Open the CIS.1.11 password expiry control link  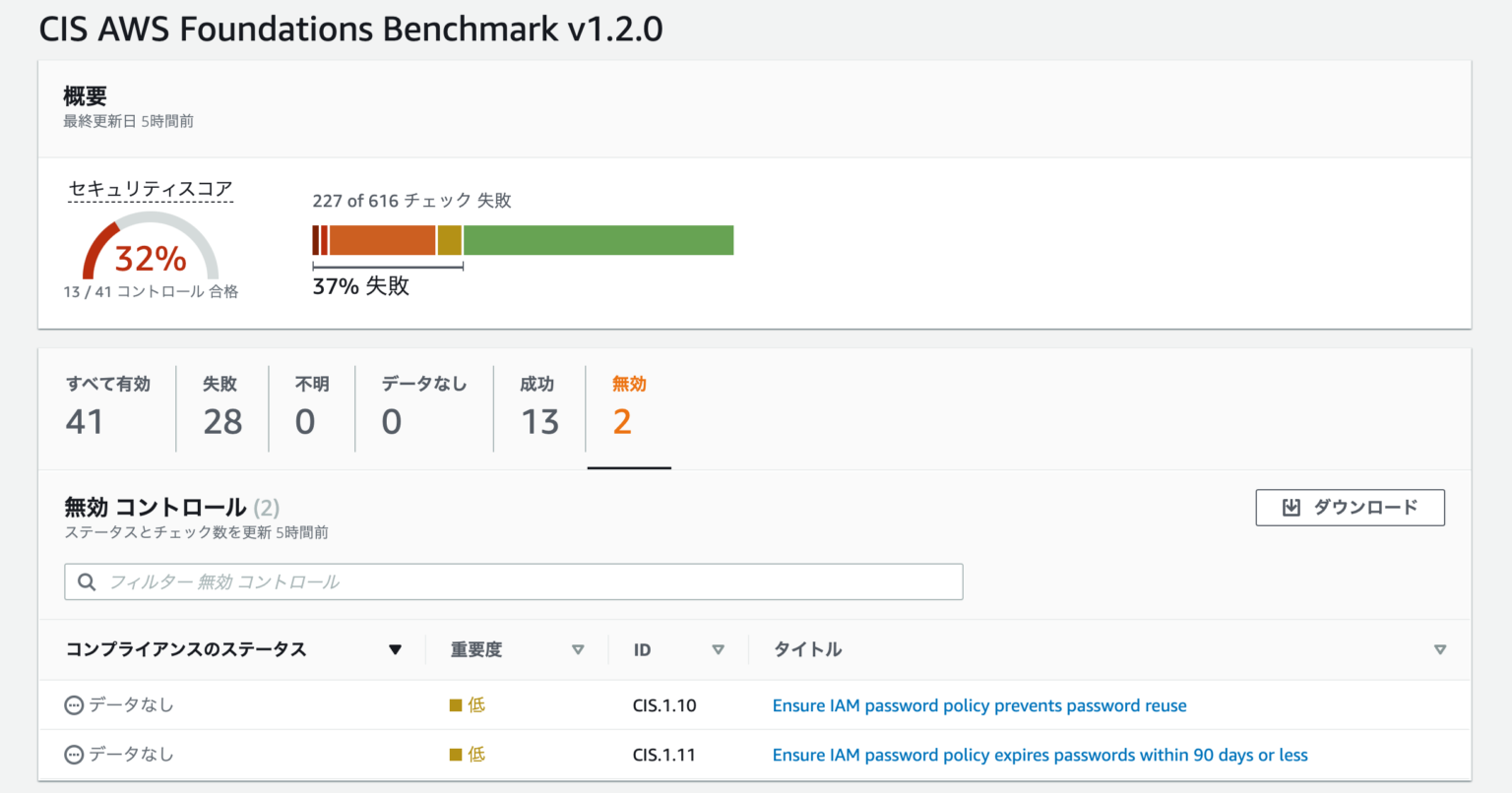pos(1039,754)
